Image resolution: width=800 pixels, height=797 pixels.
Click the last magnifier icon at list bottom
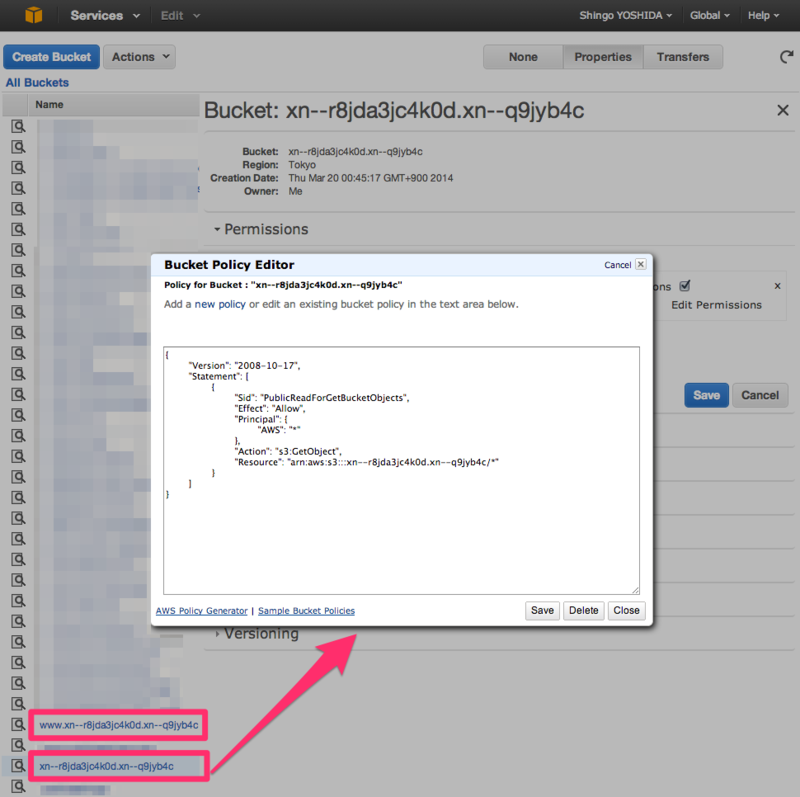coord(18,786)
